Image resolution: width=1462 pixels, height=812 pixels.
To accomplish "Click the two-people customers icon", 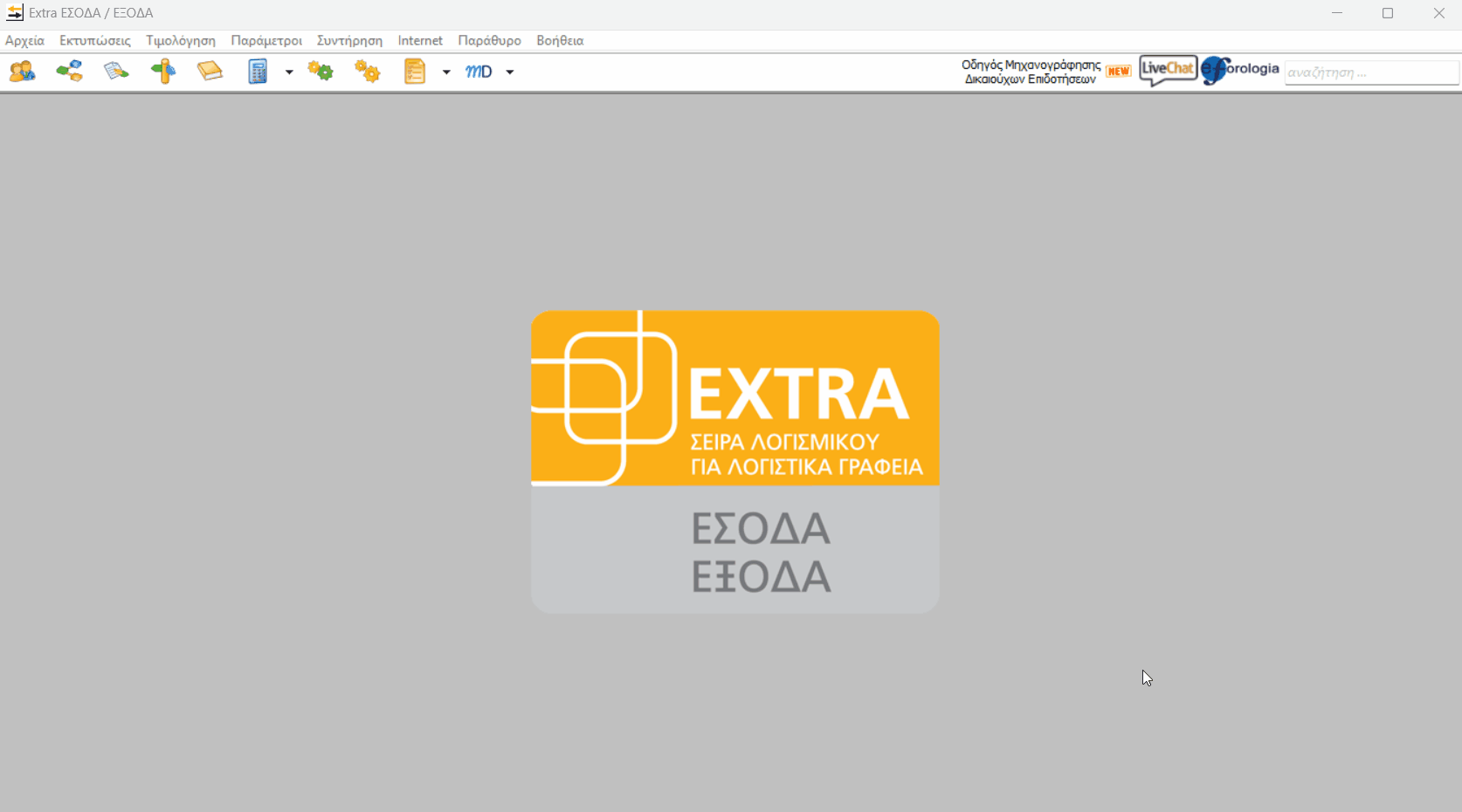I will (23, 72).
